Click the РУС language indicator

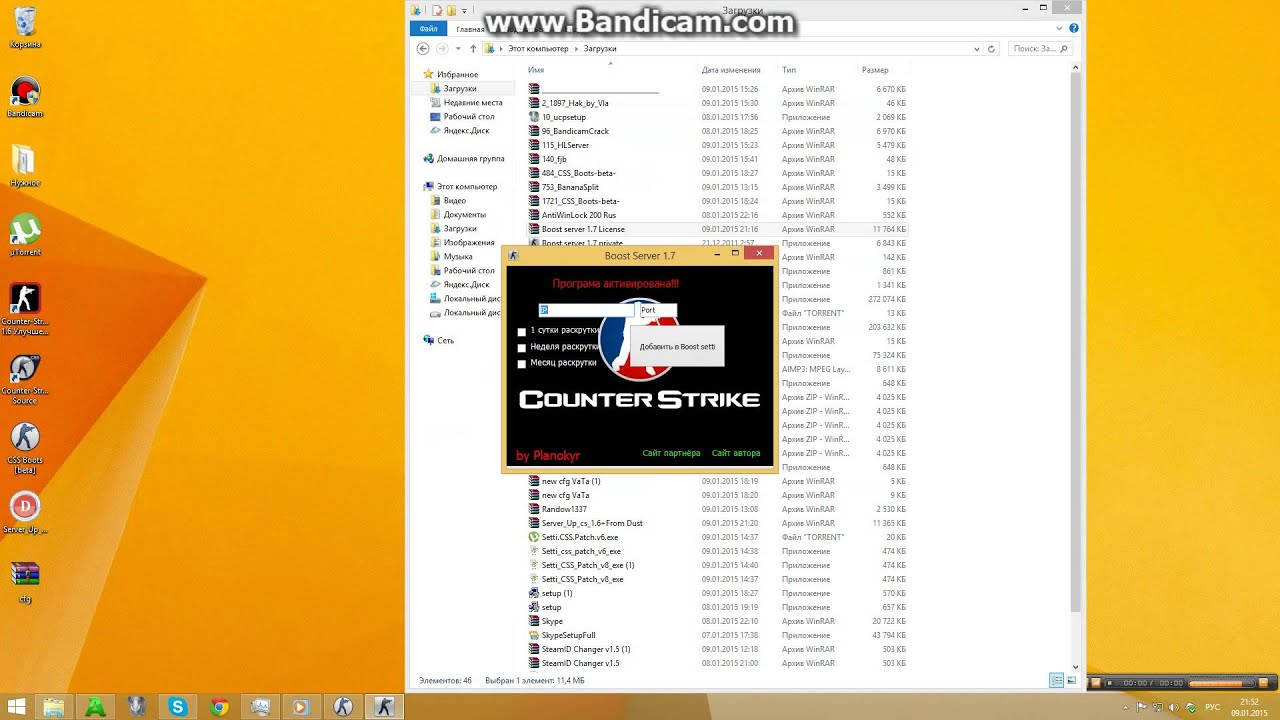pyautogui.click(x=1213, y=707)
